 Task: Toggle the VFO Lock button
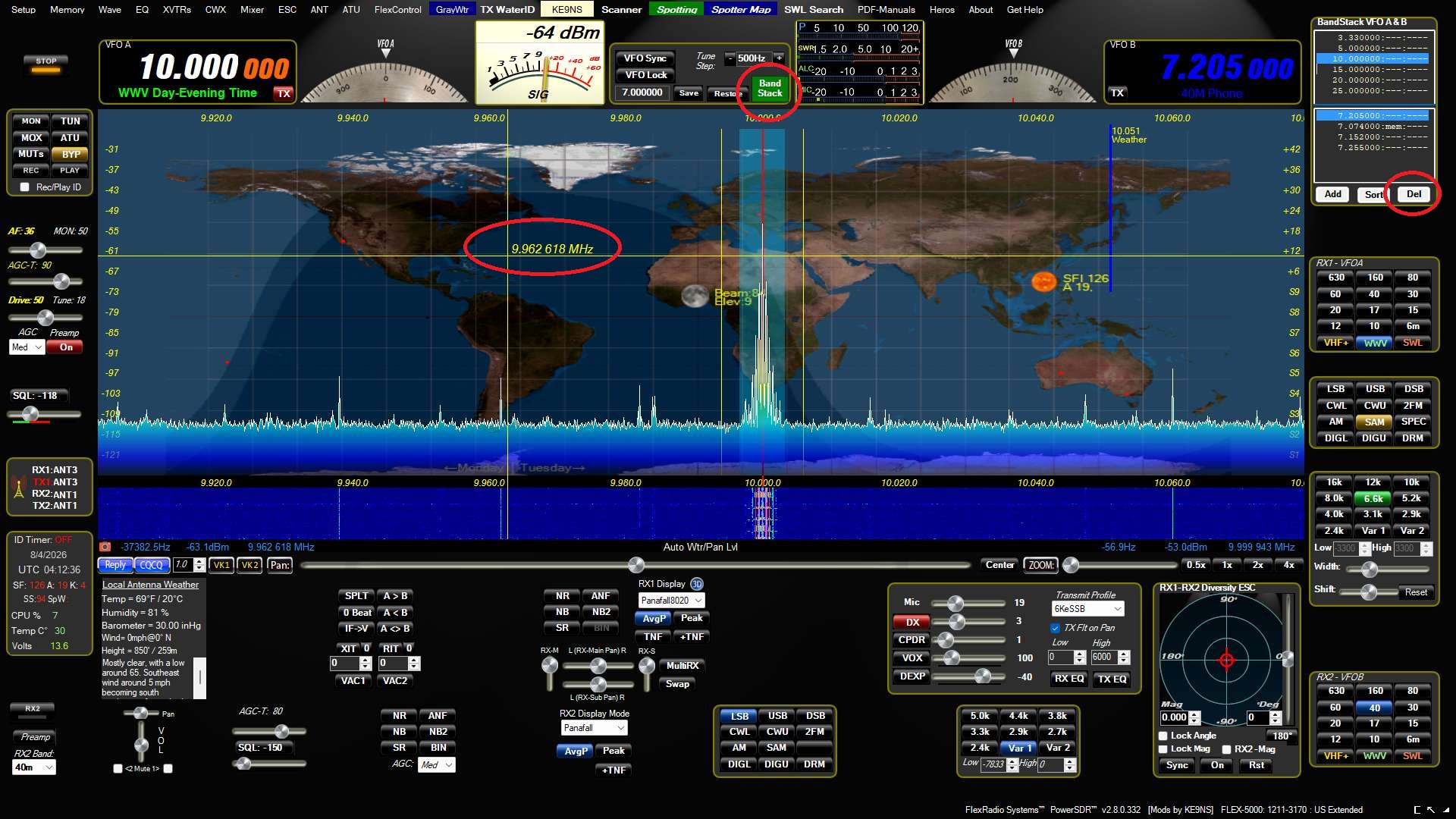pos(645,75)
